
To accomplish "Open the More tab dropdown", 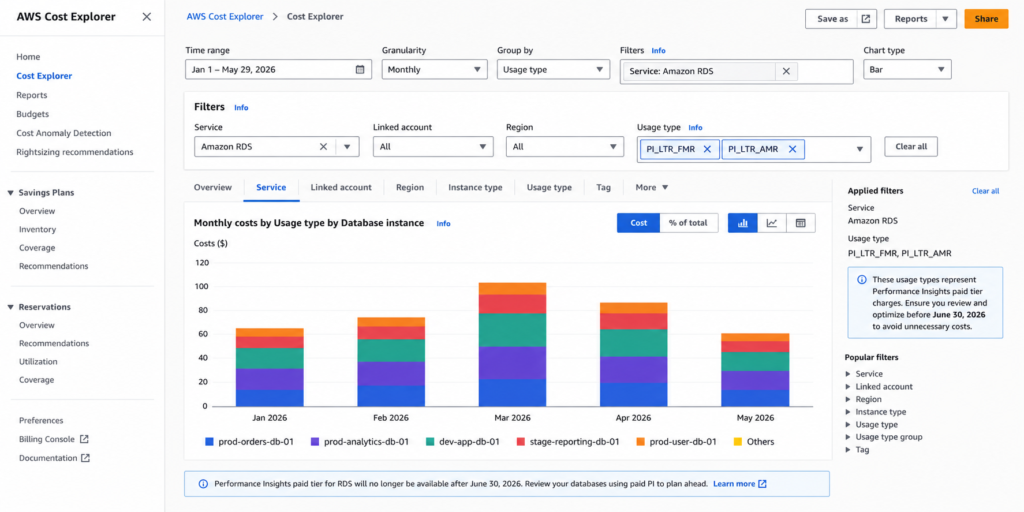I will tap(652, 187).
